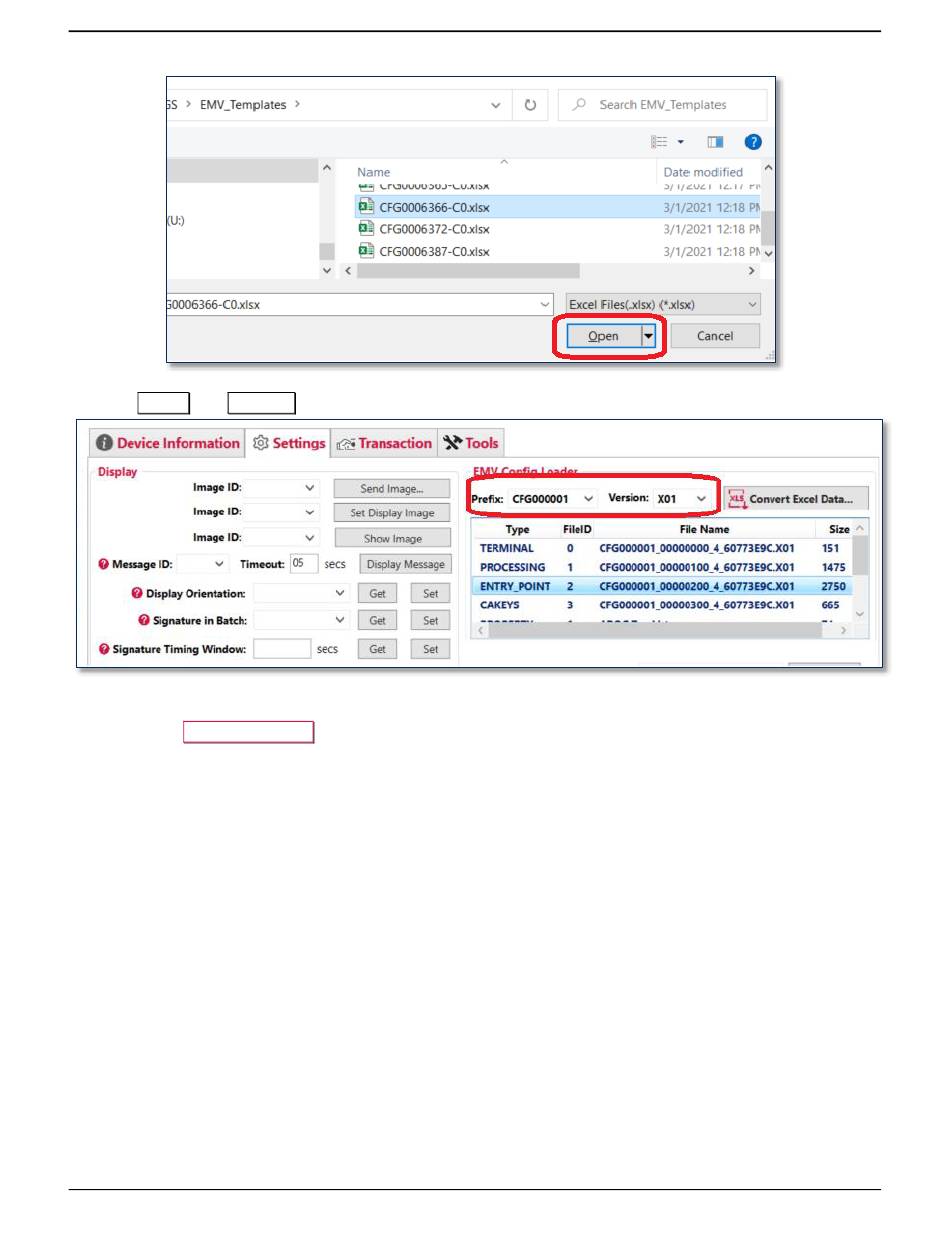Click the Timeout seconds input field
950x1260 pixels.
(304, 564)
